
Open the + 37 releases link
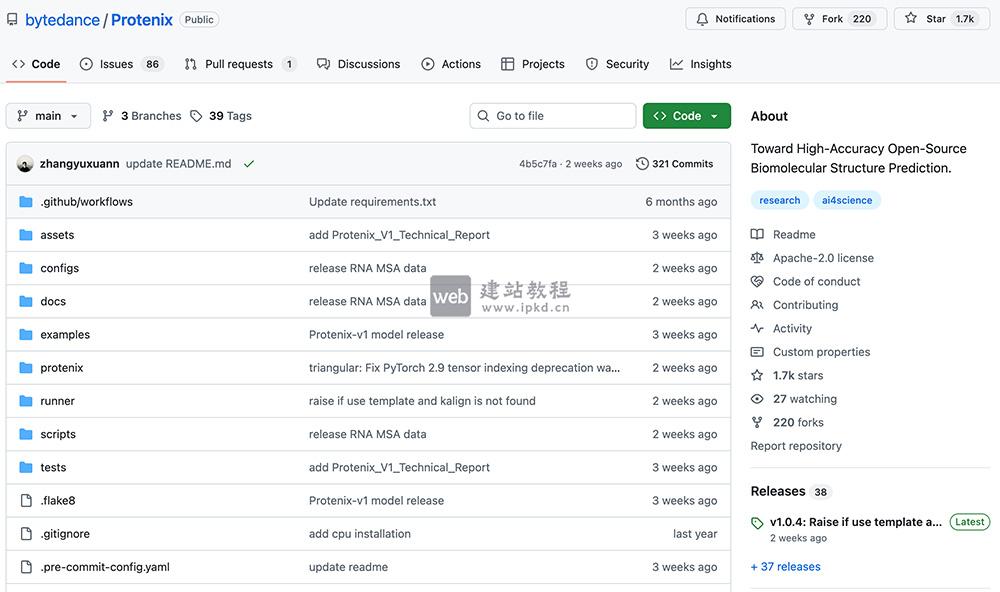[x=784, y=566]
